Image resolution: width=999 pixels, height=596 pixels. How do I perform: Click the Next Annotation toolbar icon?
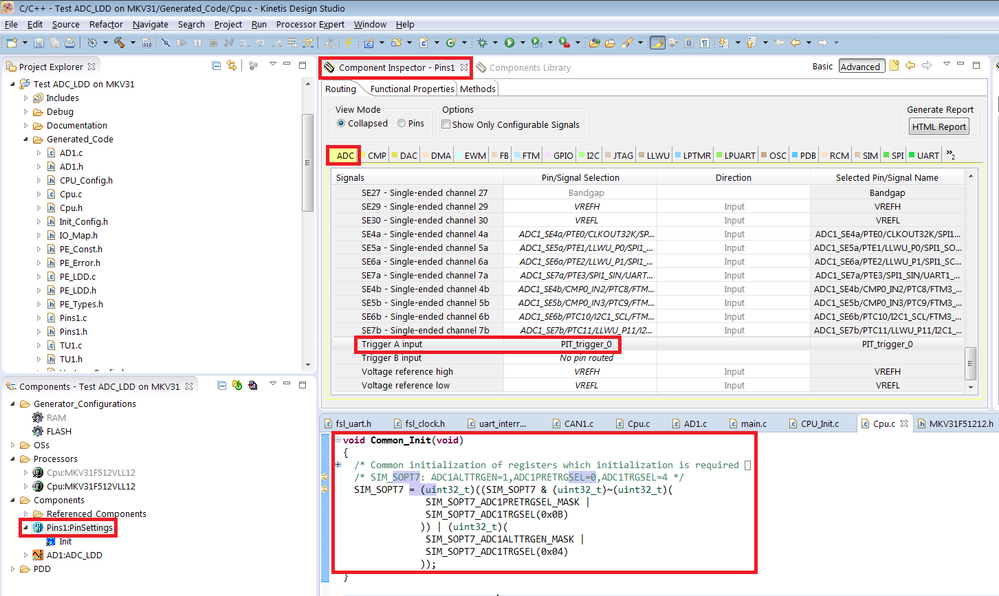[x=724, y=43]
